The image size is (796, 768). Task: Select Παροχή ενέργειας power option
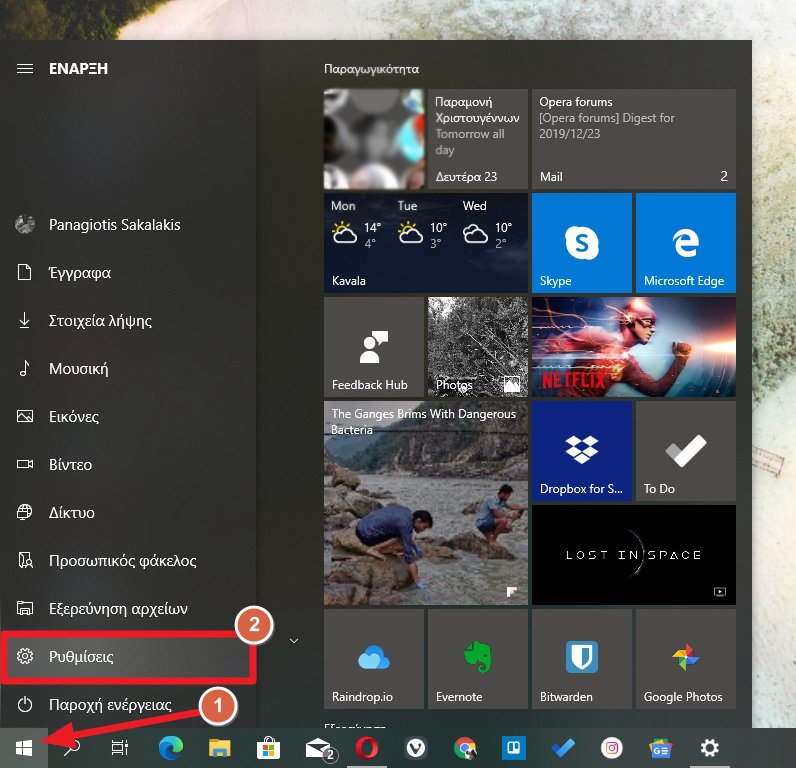point(110,704)
